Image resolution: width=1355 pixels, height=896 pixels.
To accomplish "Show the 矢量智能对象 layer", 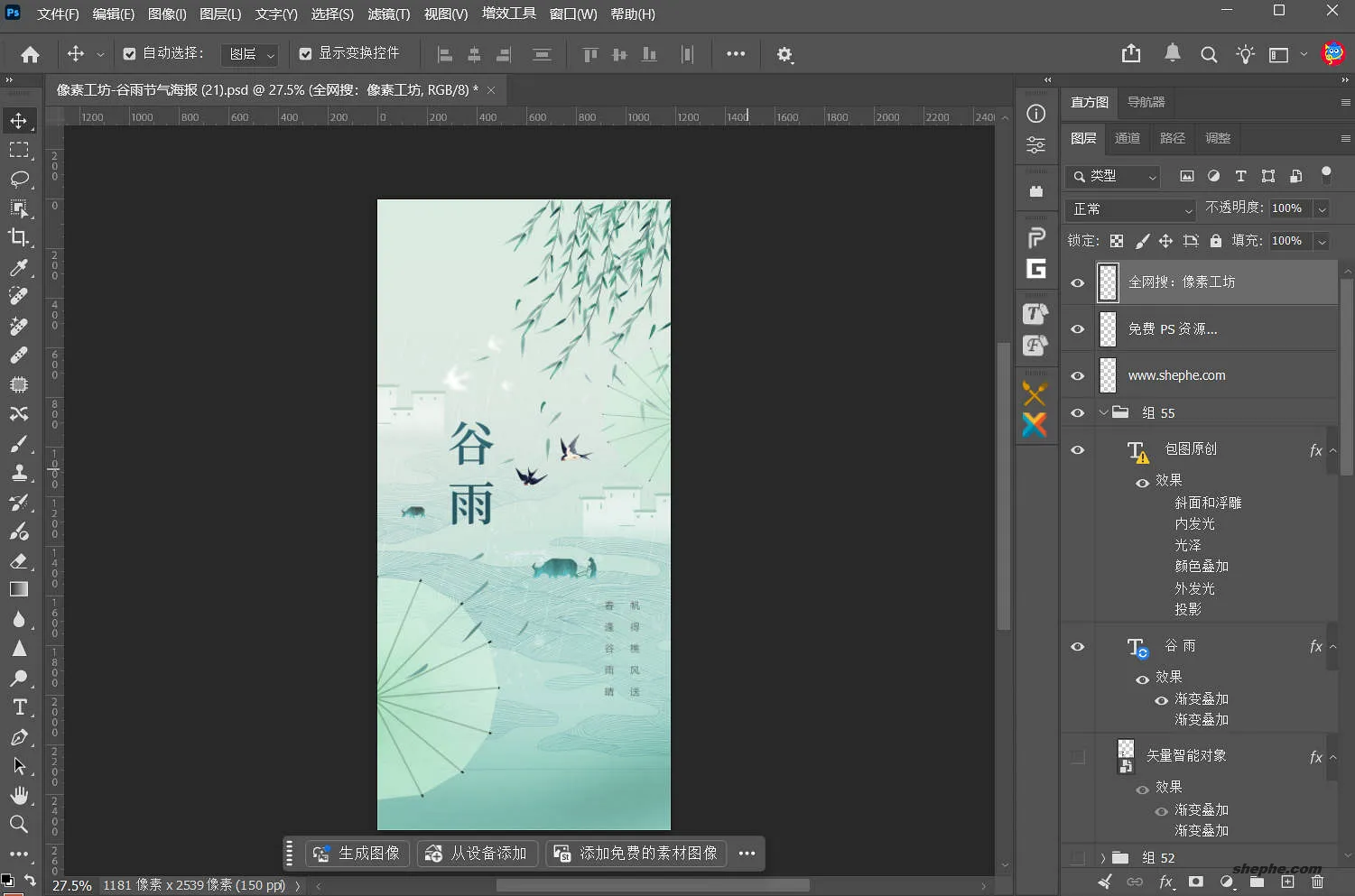I will 1078,756.
